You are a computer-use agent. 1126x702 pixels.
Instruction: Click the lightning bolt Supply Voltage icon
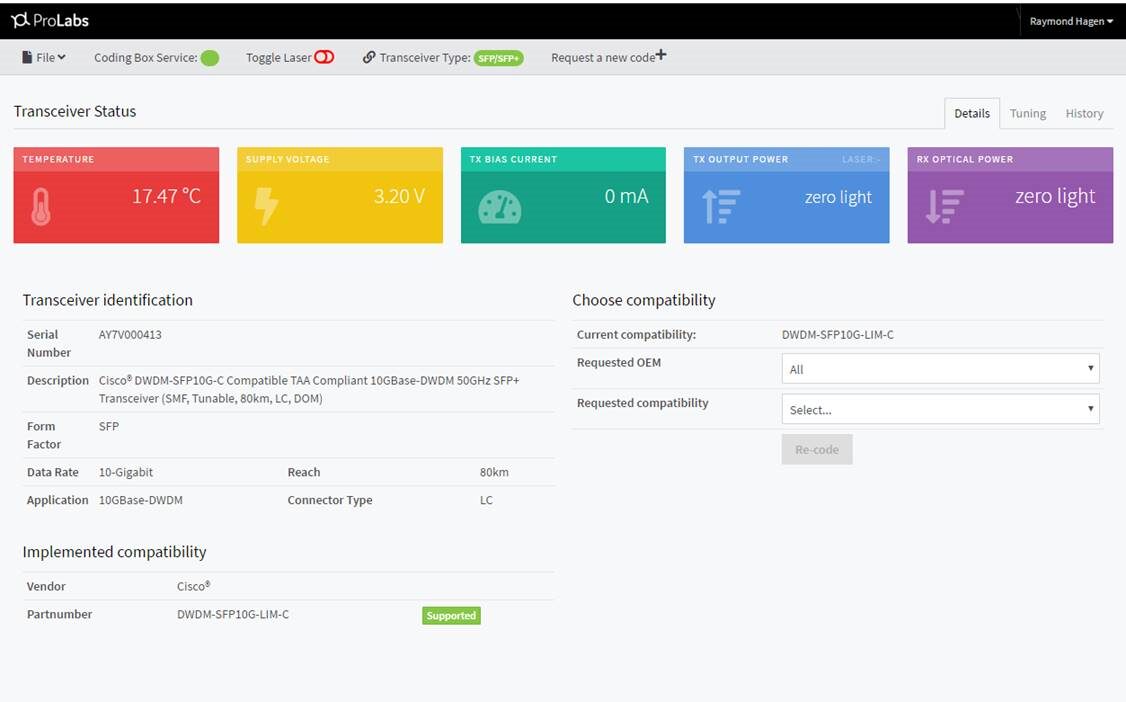pos(266,206)
